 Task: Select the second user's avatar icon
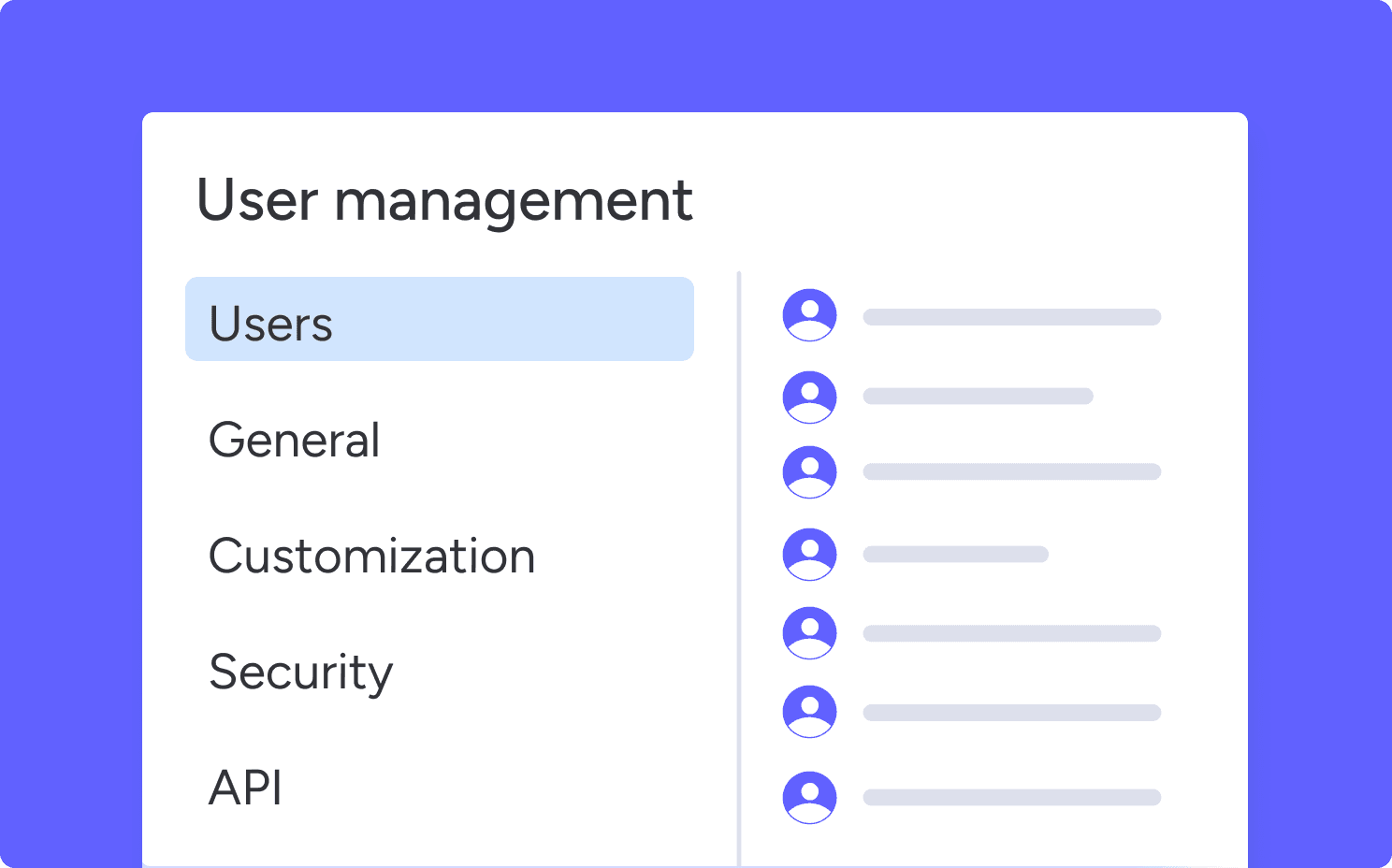pos(809,398)
